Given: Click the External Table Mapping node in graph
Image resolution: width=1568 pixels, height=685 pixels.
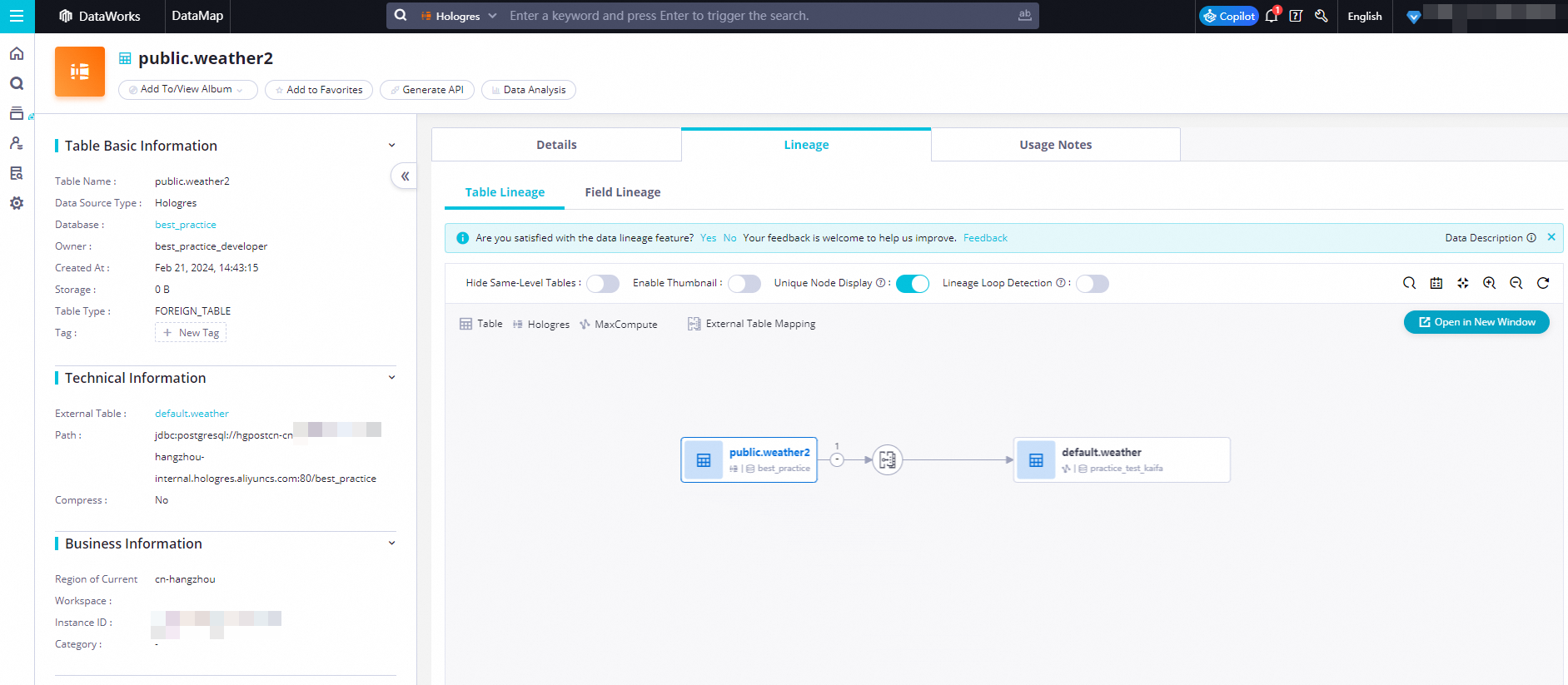Looking at the screenshot, I should coord(888,459).
